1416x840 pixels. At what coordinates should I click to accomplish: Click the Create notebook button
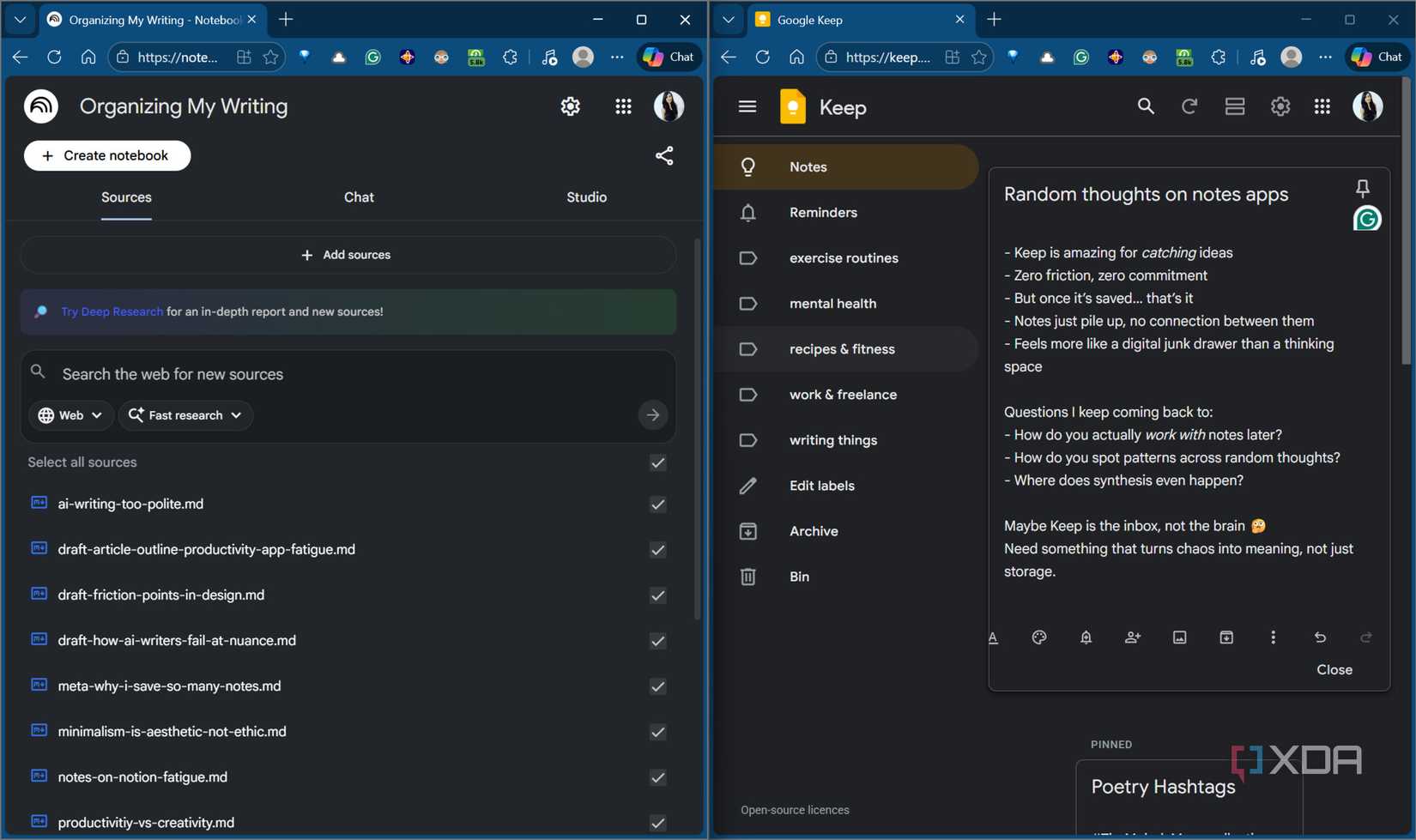tap(107, 155)
